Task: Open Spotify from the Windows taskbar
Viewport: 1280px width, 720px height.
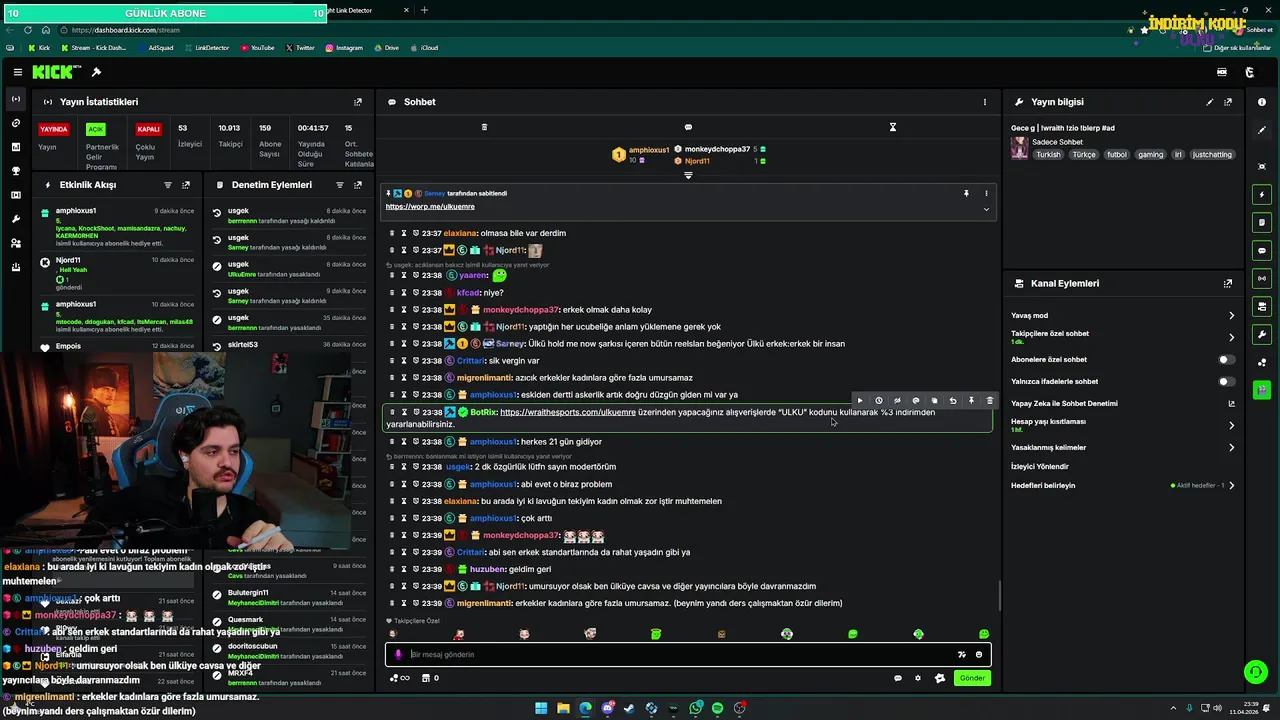Action: pyautogui.click(x=717, y=708)
